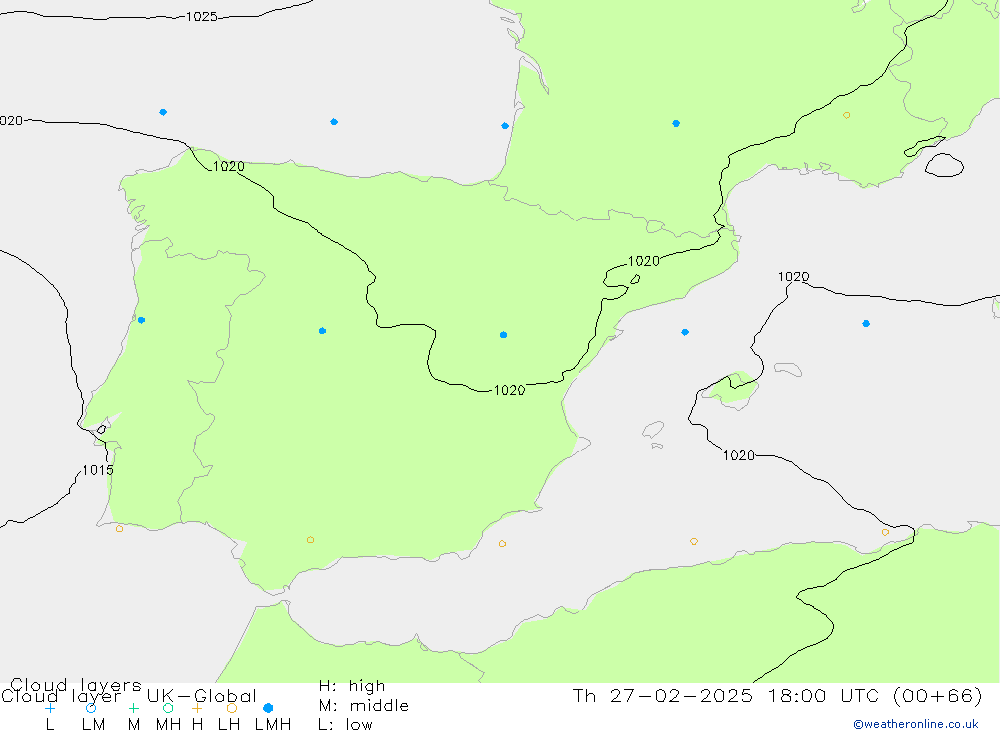Click the 'LM' legend label text
Image resolution: width=1000 pixels, height=733 pixels.
[94, 725]
